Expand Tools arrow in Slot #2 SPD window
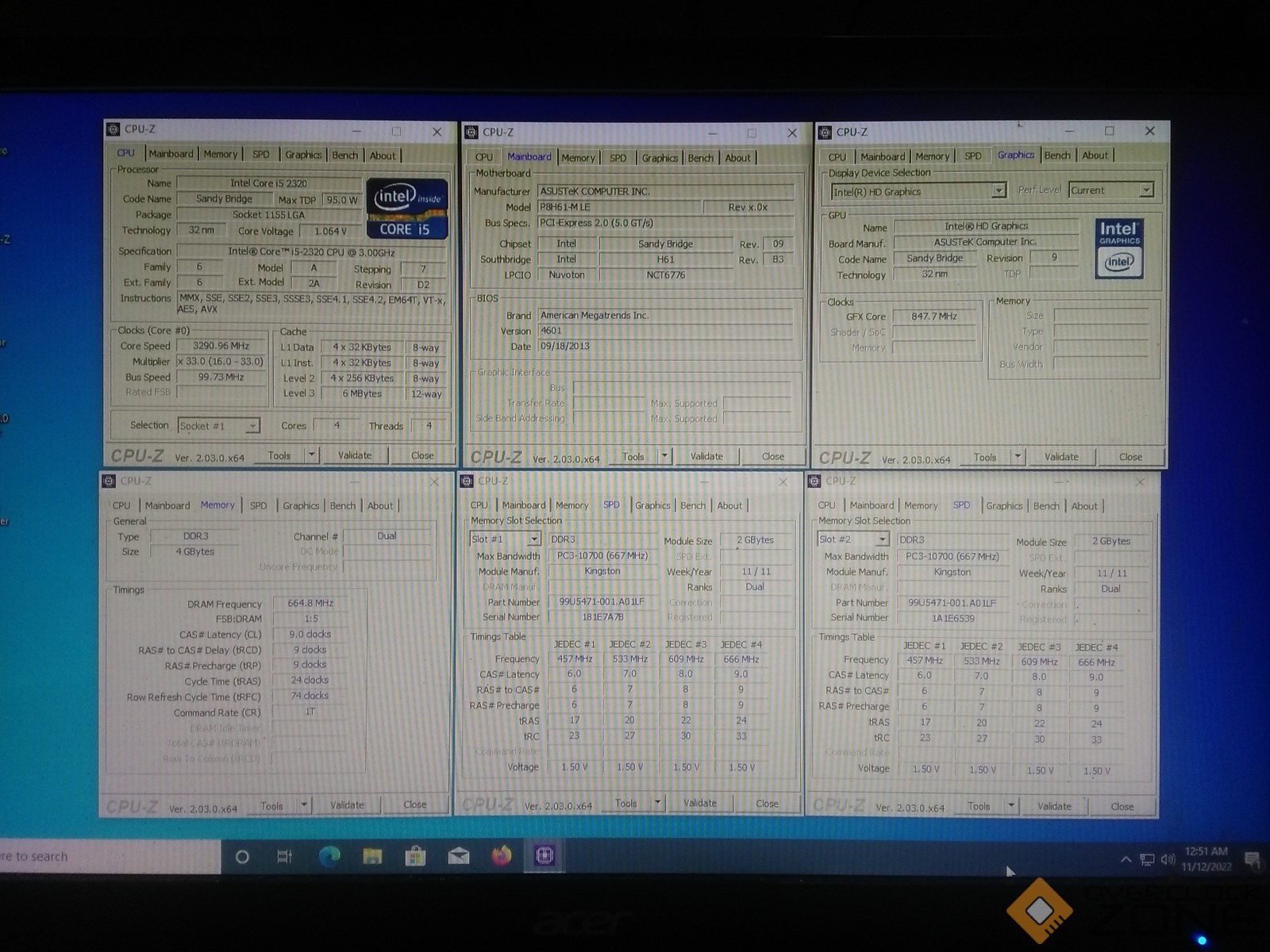This screenshot has width=1270, height=952. coord(1011,806)
